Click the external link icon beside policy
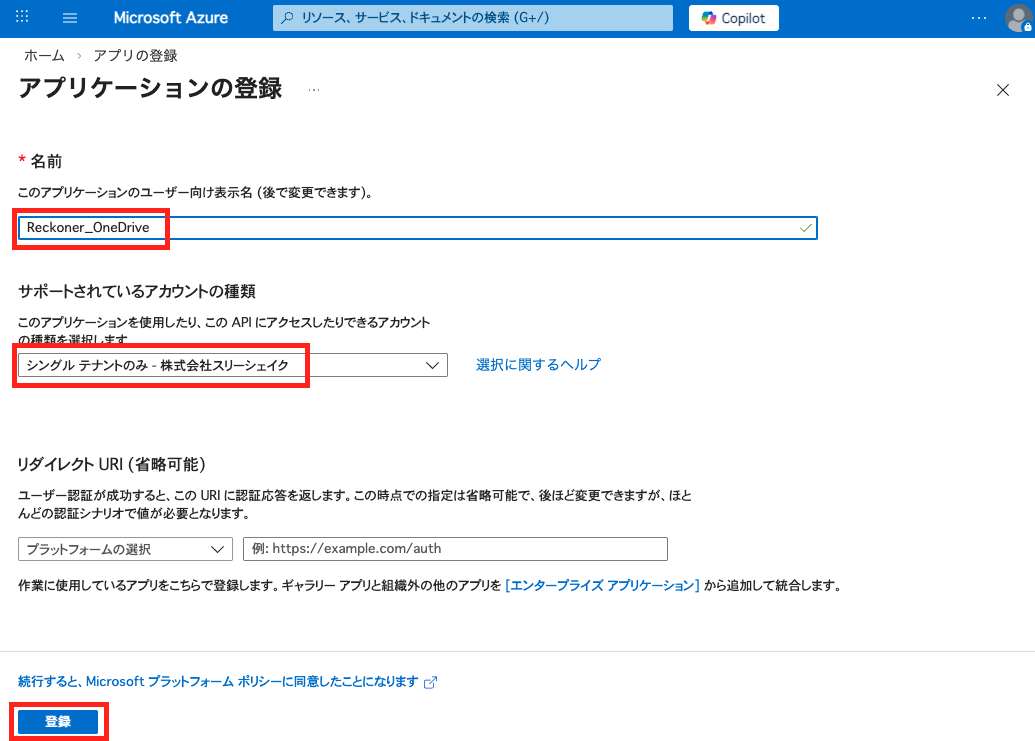Viewport: 1035px width, 741px height. (x=430, y=682)
